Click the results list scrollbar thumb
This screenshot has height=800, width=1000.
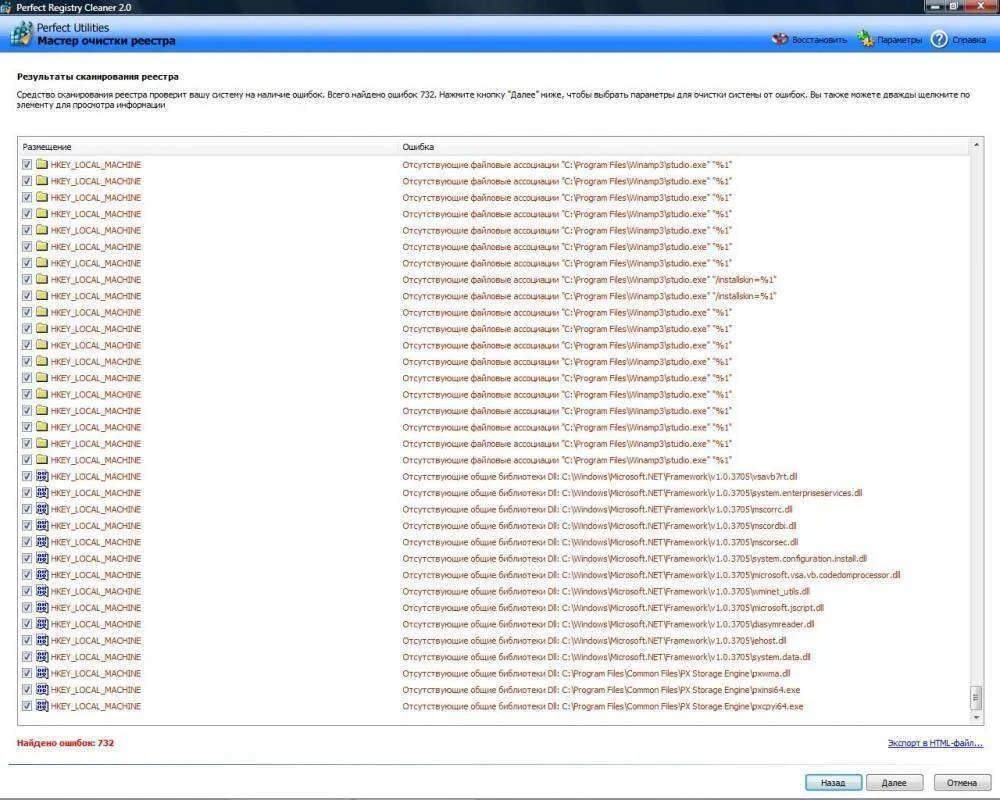pyautogui.click(x=976, y=697)
